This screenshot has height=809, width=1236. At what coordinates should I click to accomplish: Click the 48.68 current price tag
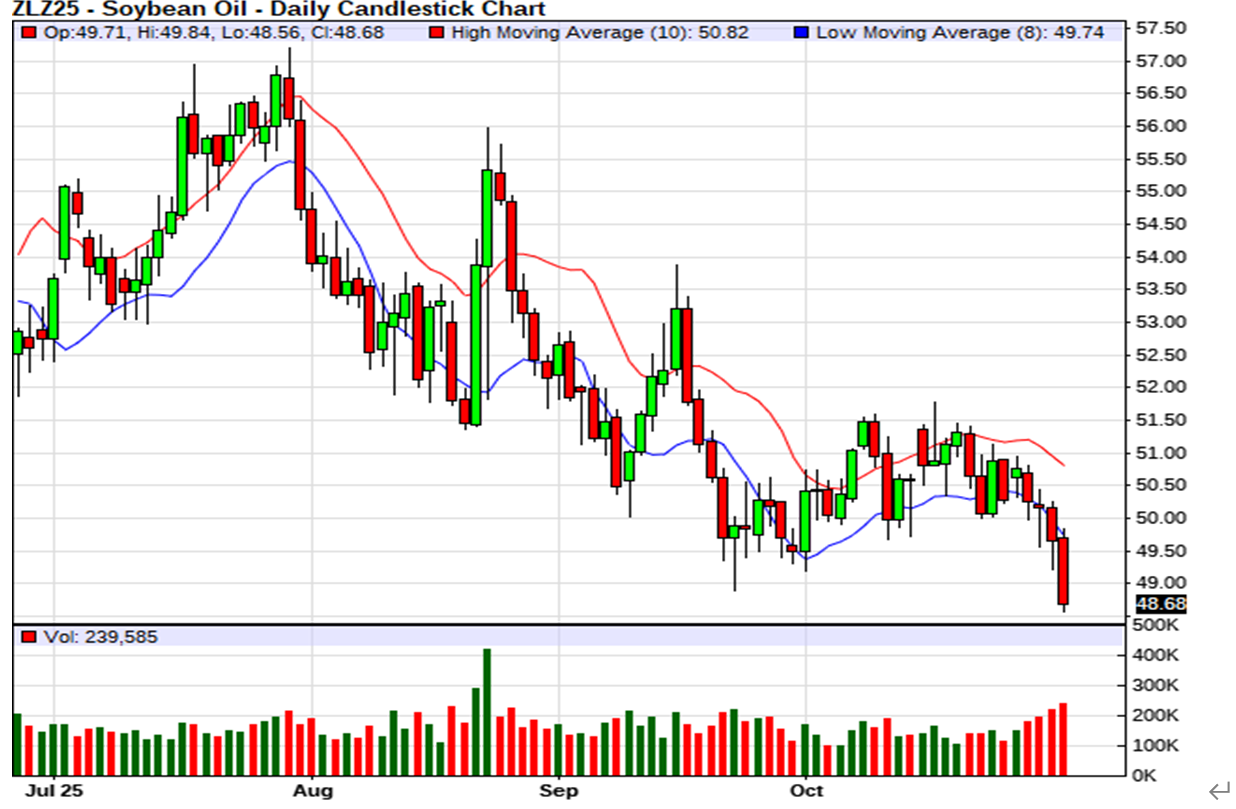pyautogui.click(x=1161, y=604)
